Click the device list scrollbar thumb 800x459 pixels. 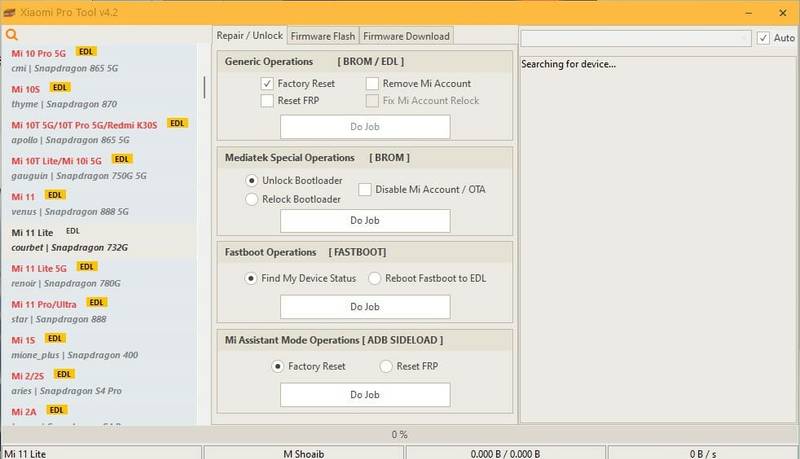(204, 87)
